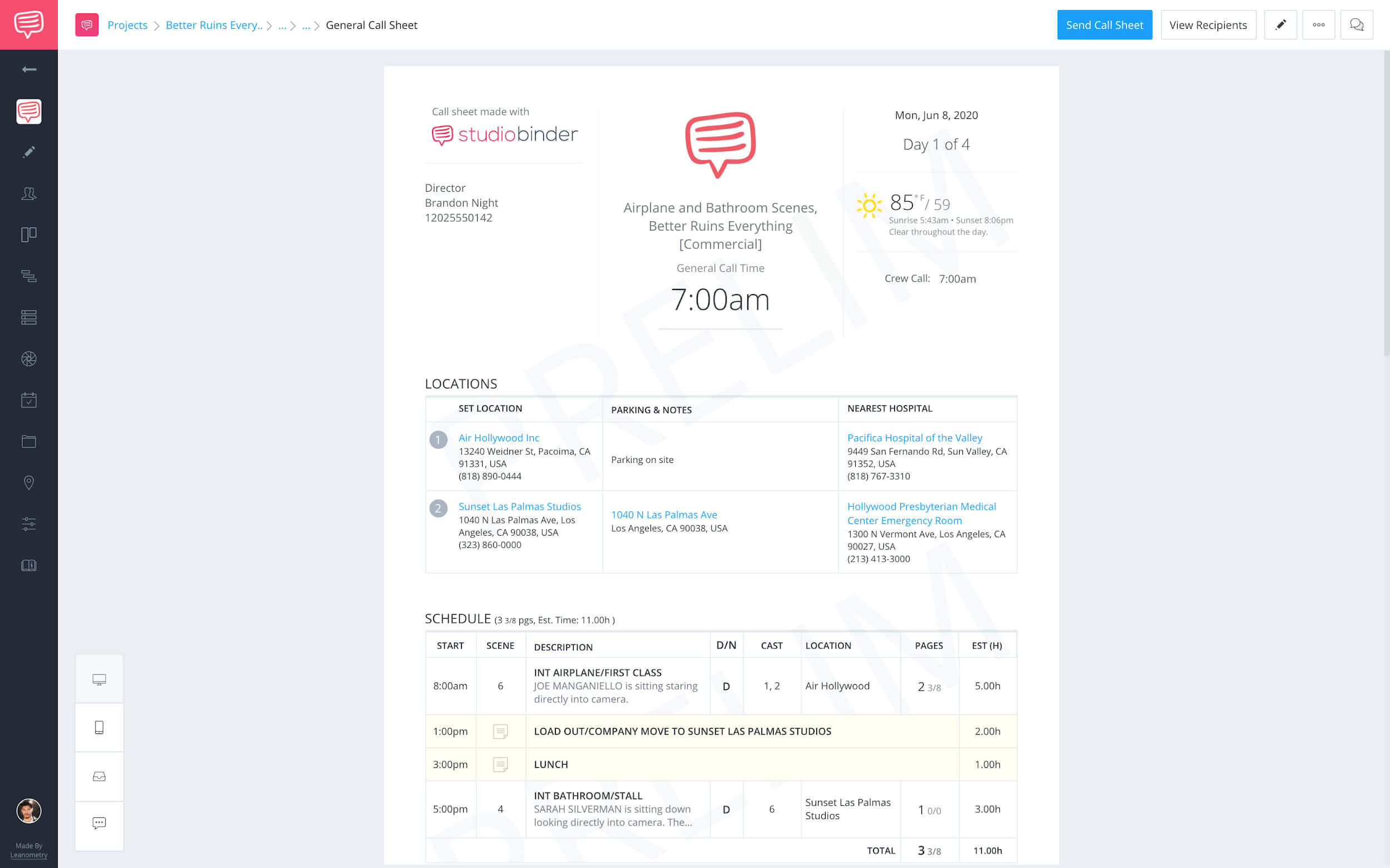This screenshot has width=1390, height=868.
Task: Click location number 2 badge
Action: [x=438, y=508]
